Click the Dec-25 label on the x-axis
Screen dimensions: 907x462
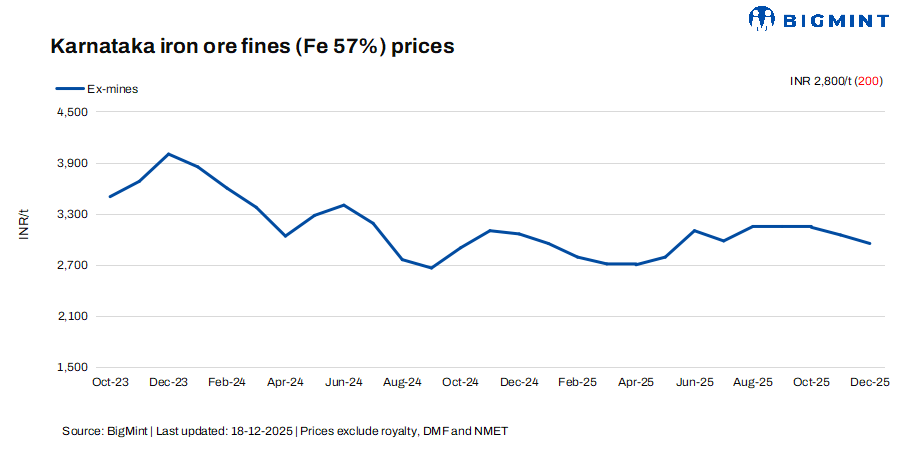point(870,382)
